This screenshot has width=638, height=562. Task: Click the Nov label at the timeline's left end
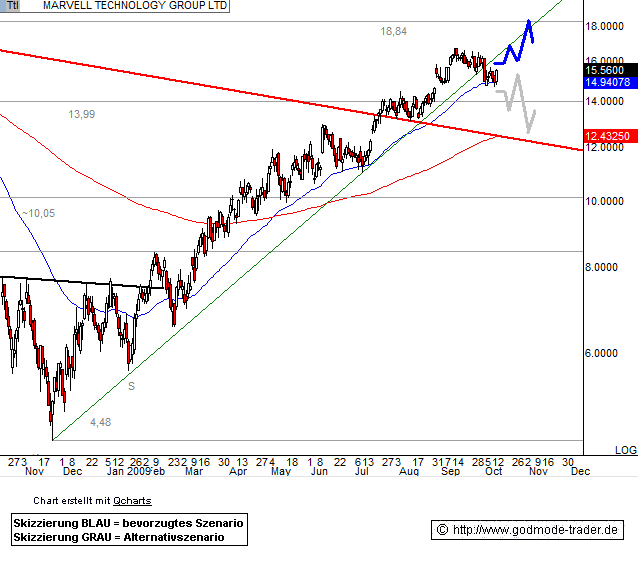click(x=34, y=471)
